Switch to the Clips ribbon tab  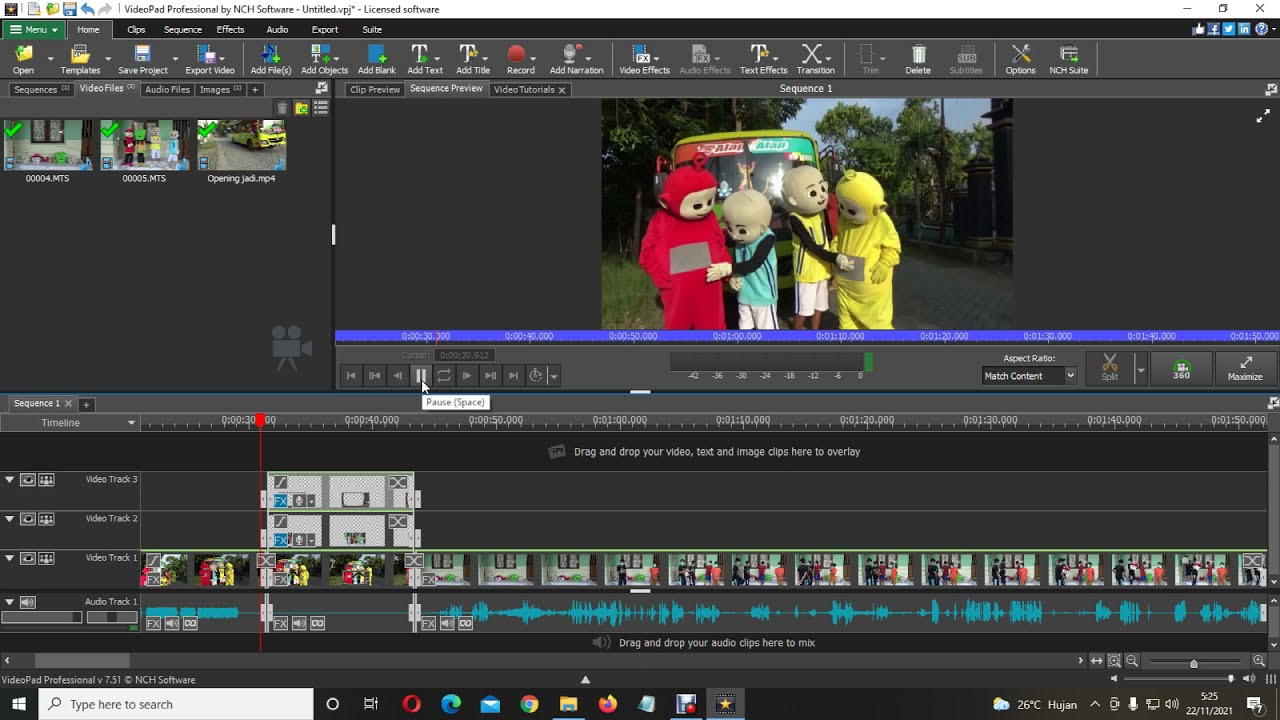pyautogui.click(x=136, y=29)
